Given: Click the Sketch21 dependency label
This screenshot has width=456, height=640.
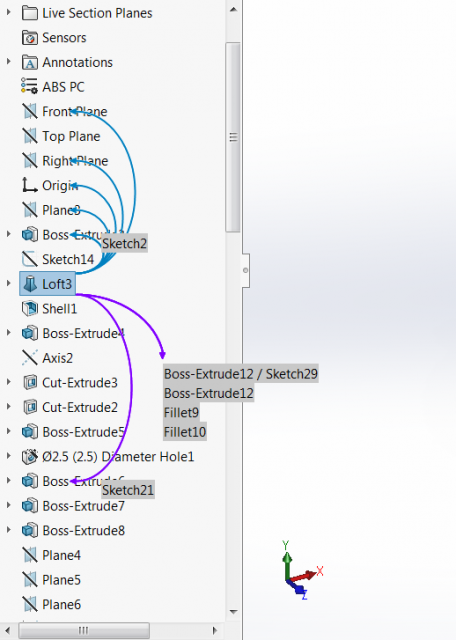Looking at the screenshot, I should point(128,490).
